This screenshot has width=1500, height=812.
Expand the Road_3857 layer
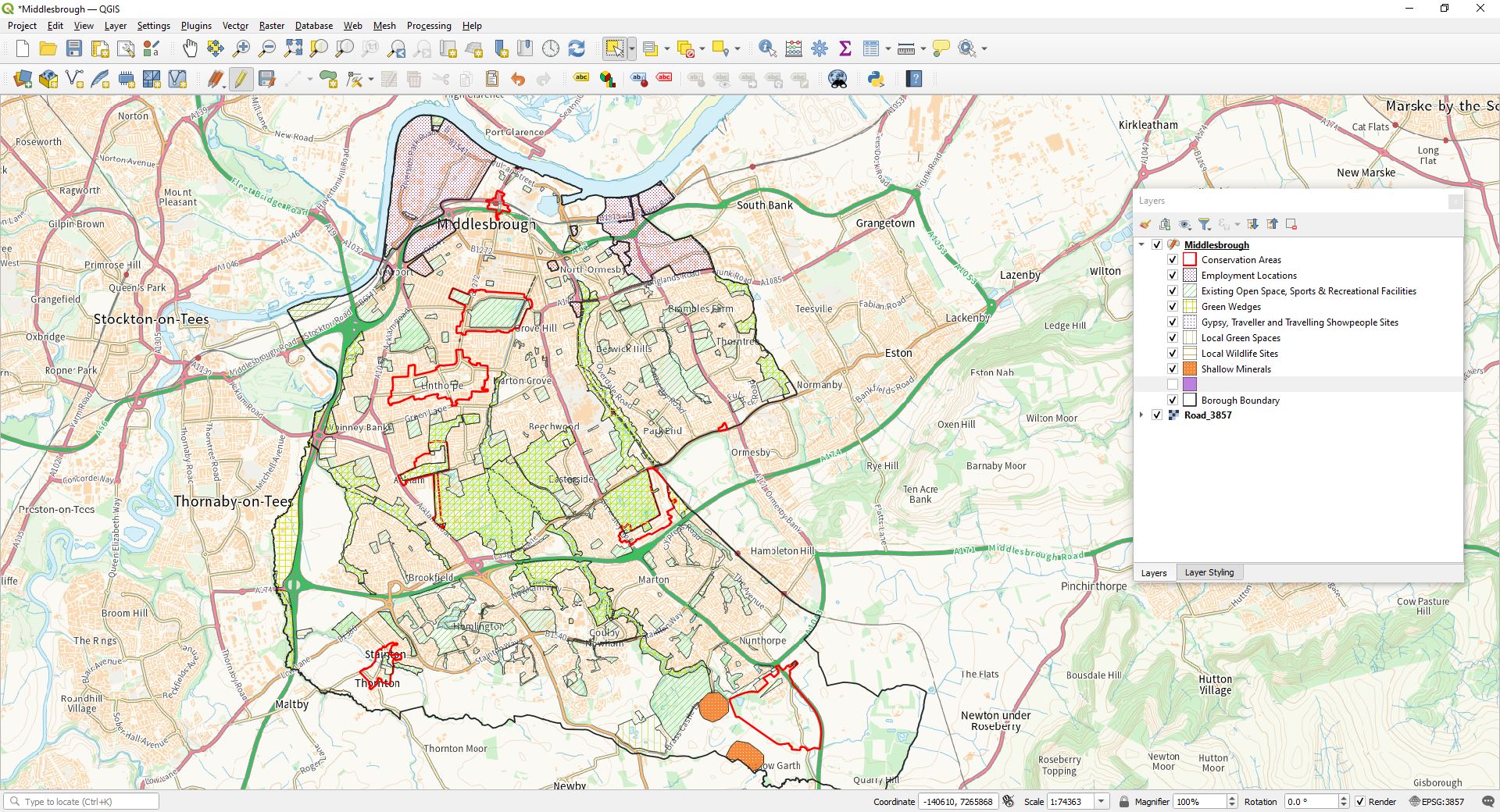click(x=1141, y=415)
